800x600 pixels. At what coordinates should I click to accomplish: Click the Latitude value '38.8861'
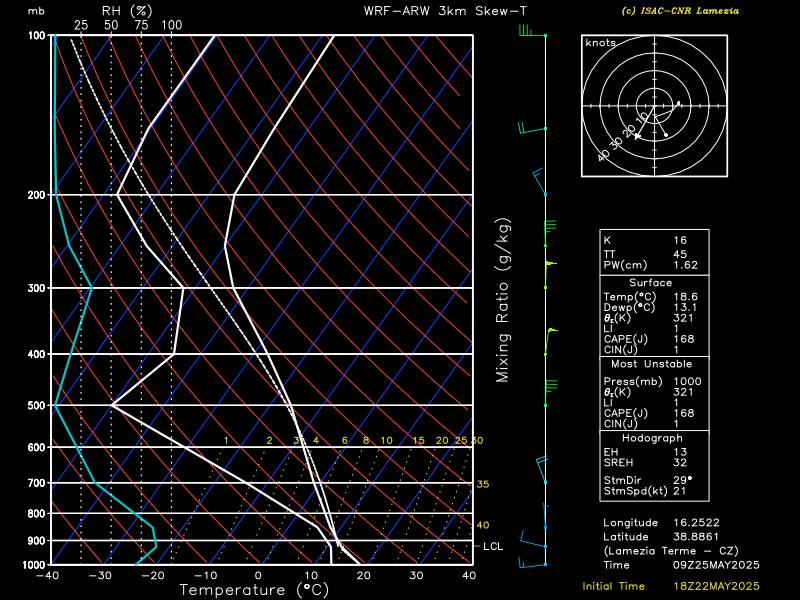click(x=696, y=537)
